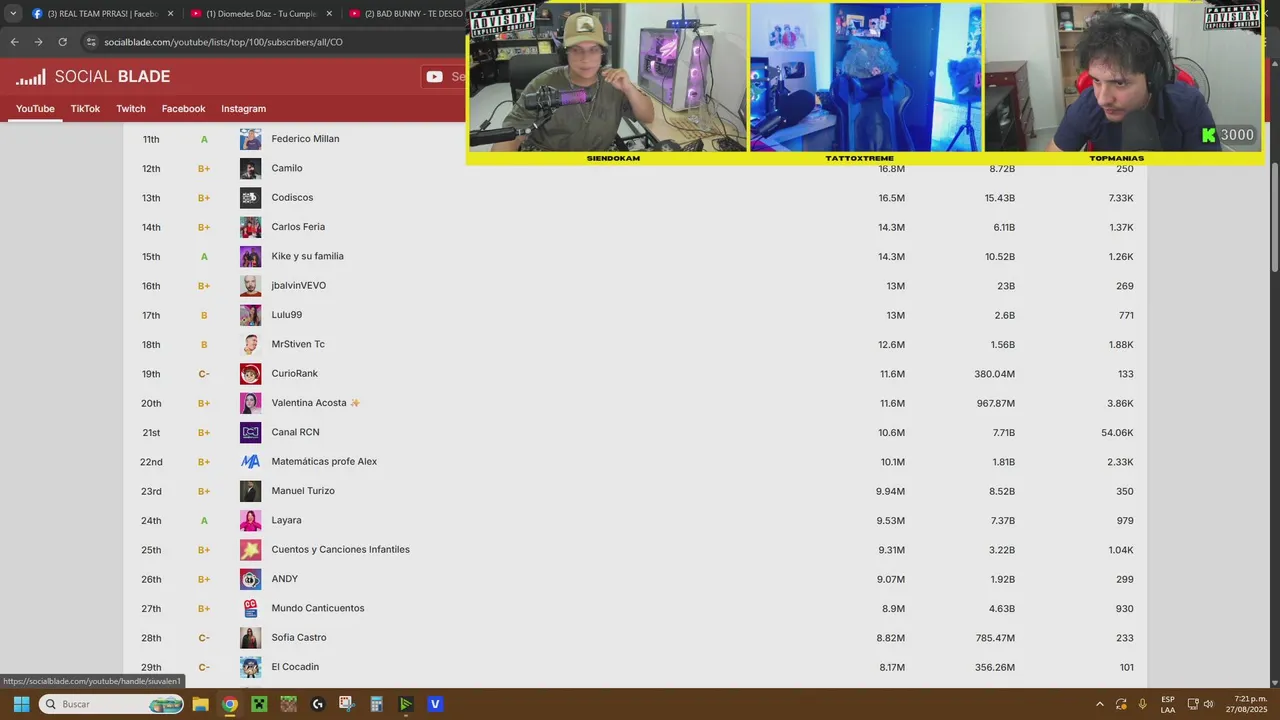This screenshot has height=720, width=1280.
Task: Click the Matemáticas profe Alex logo
Action: 250,462
